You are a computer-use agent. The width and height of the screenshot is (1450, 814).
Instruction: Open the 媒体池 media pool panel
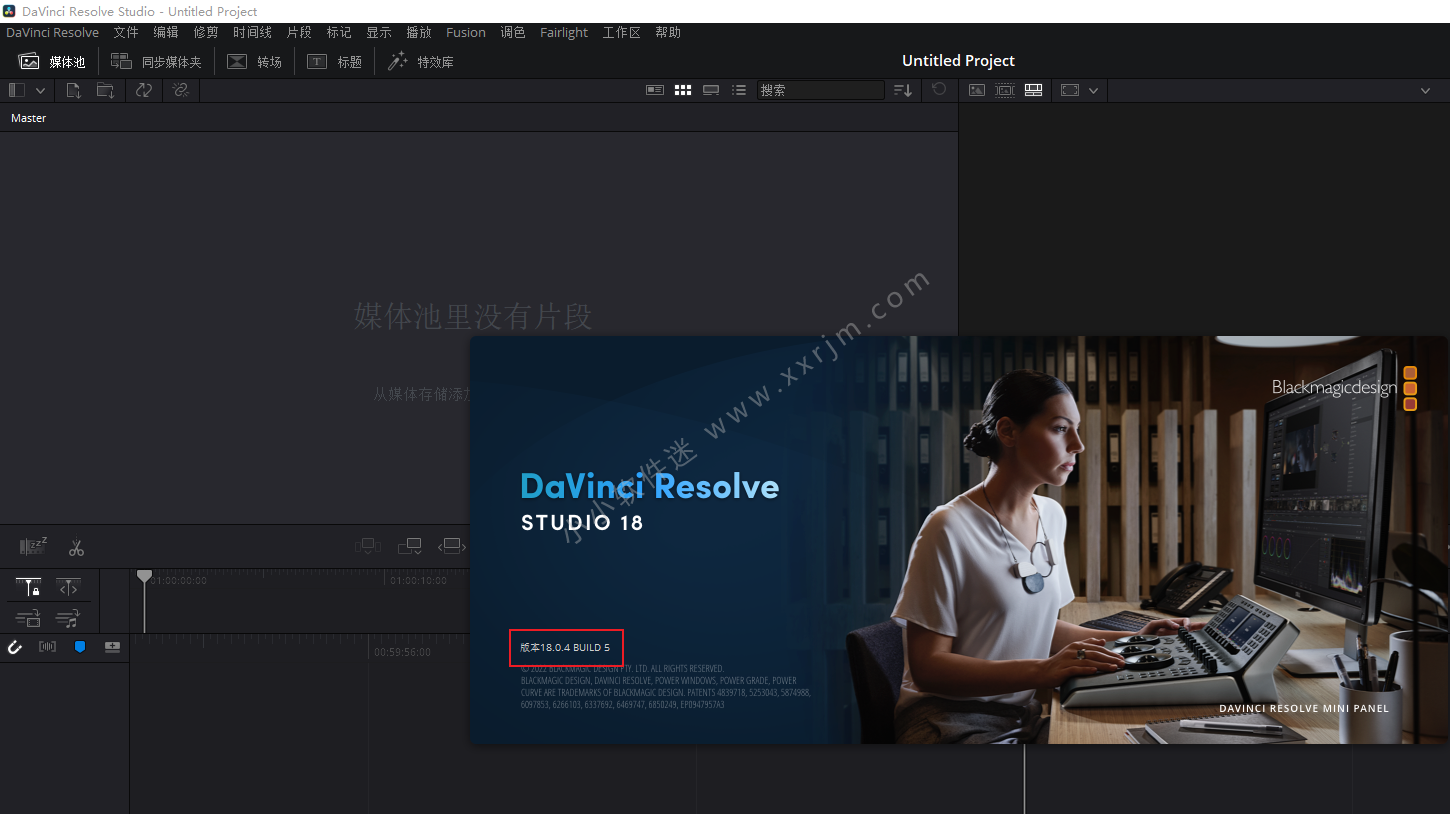tap(52, 62)
